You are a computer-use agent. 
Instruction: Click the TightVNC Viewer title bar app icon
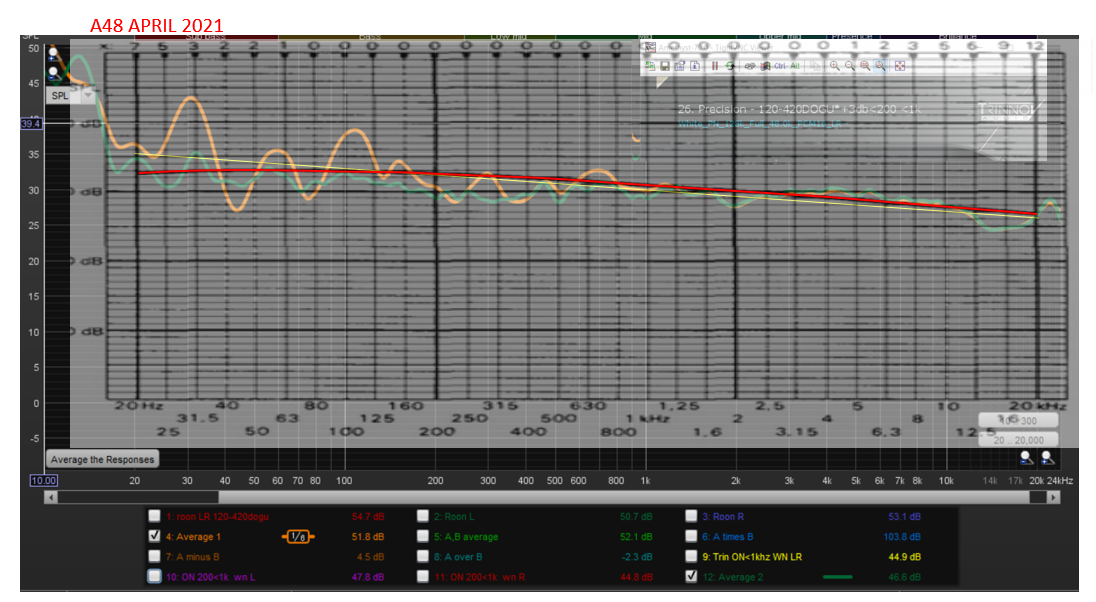[650, 47]
